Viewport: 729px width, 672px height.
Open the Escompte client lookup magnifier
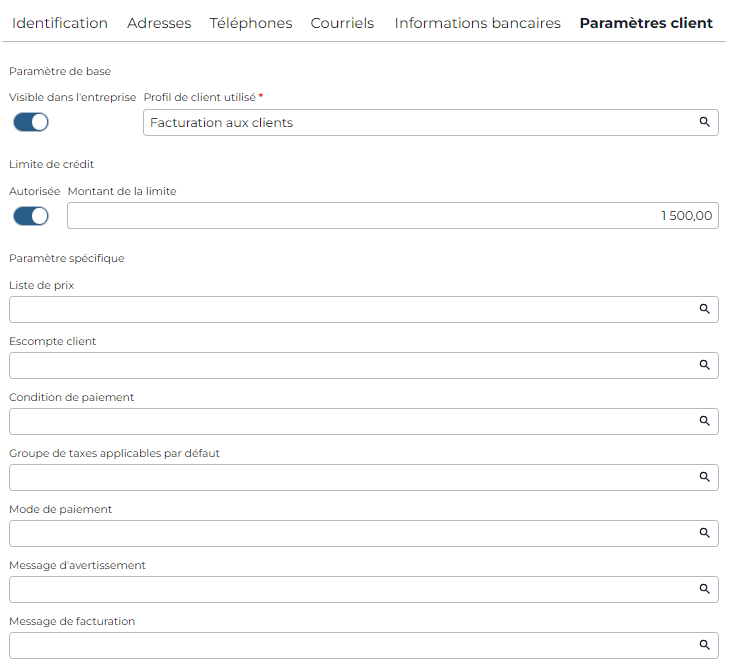pyautogui.click(x=704, y=365)
